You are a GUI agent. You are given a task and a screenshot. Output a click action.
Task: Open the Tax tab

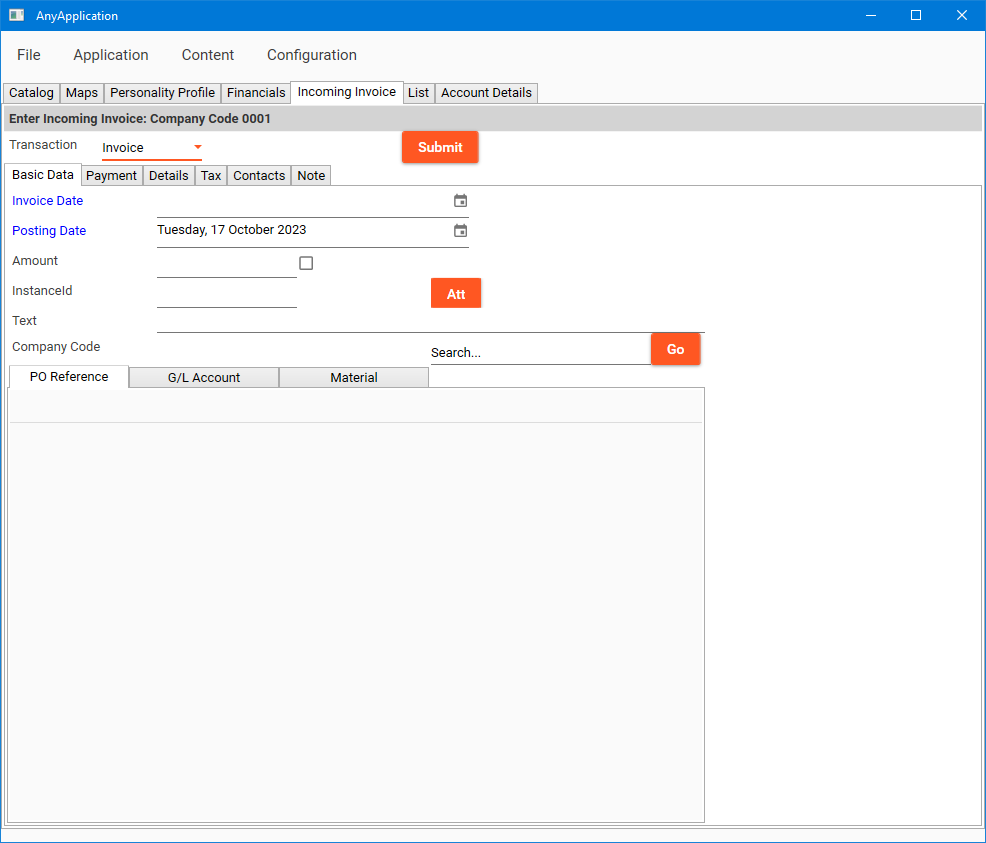211,176
